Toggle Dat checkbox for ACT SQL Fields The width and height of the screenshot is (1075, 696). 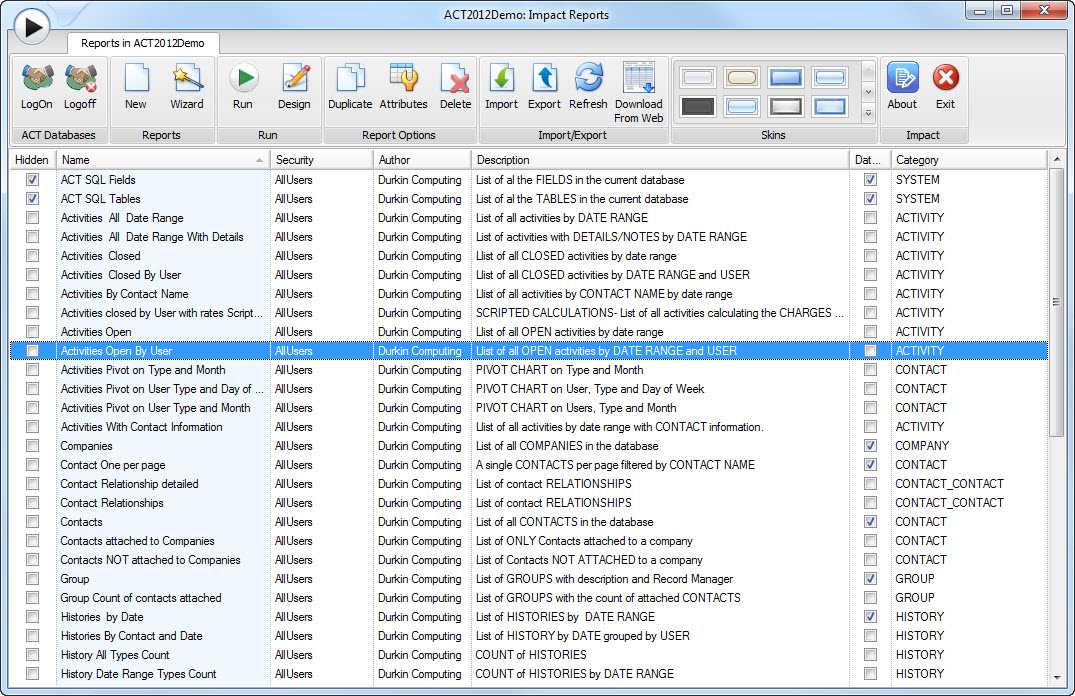pyautogui.click(x=870, y=180)
